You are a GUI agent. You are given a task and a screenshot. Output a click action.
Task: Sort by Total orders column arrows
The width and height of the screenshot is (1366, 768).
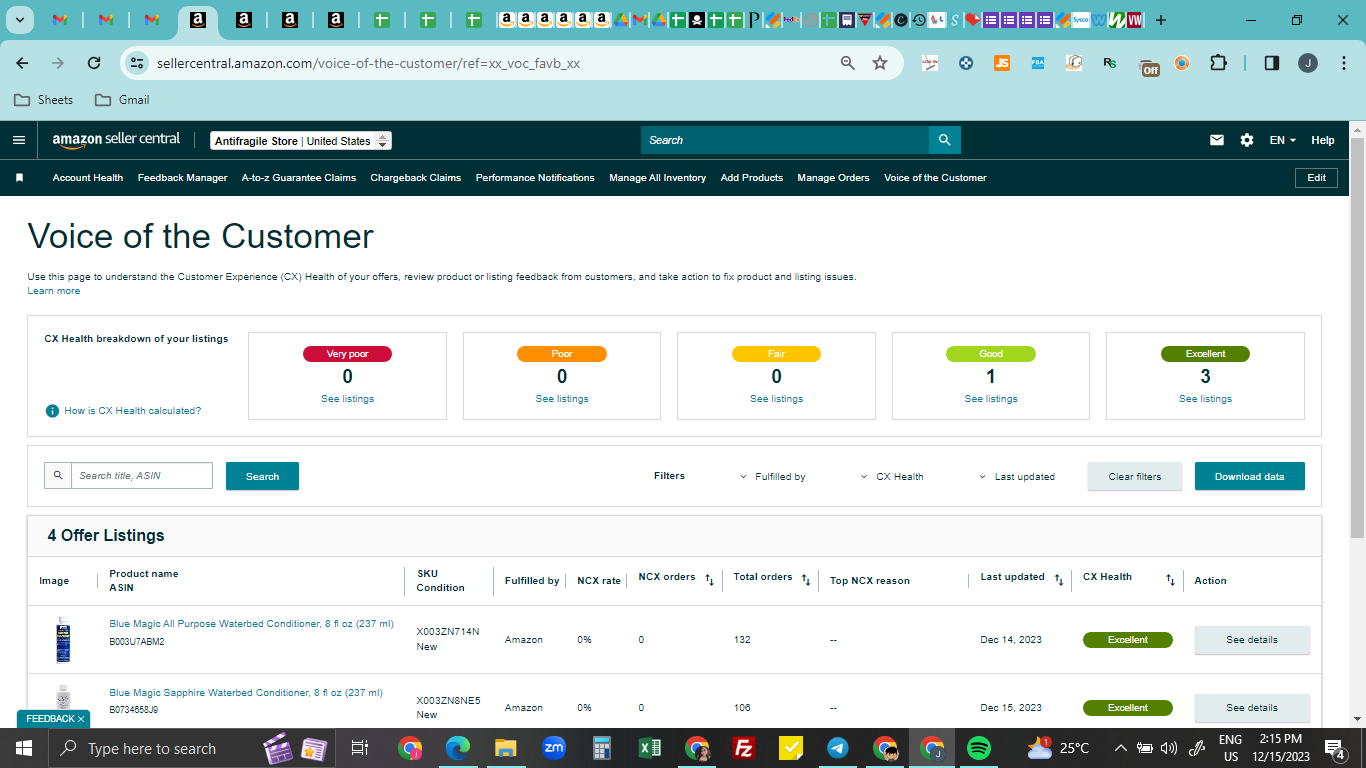pos(806,579)
